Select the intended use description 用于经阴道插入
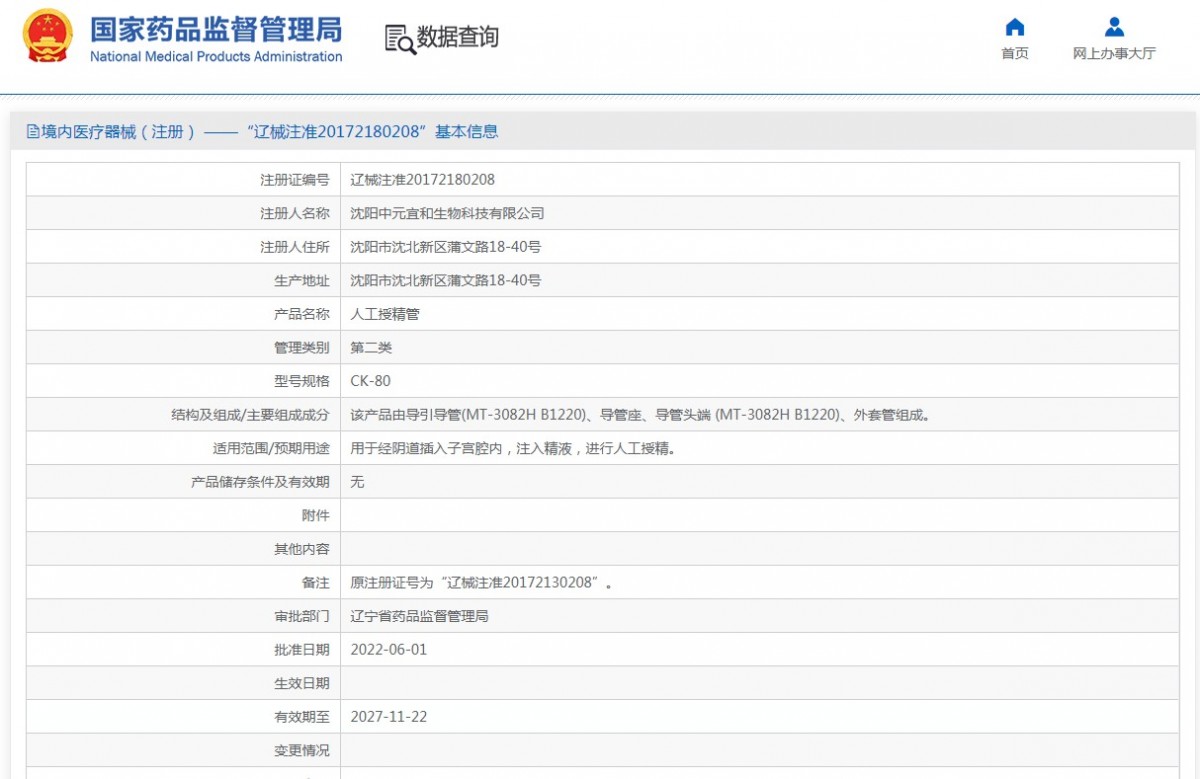Screen dimensions: 1200x779 pos(513,449)
